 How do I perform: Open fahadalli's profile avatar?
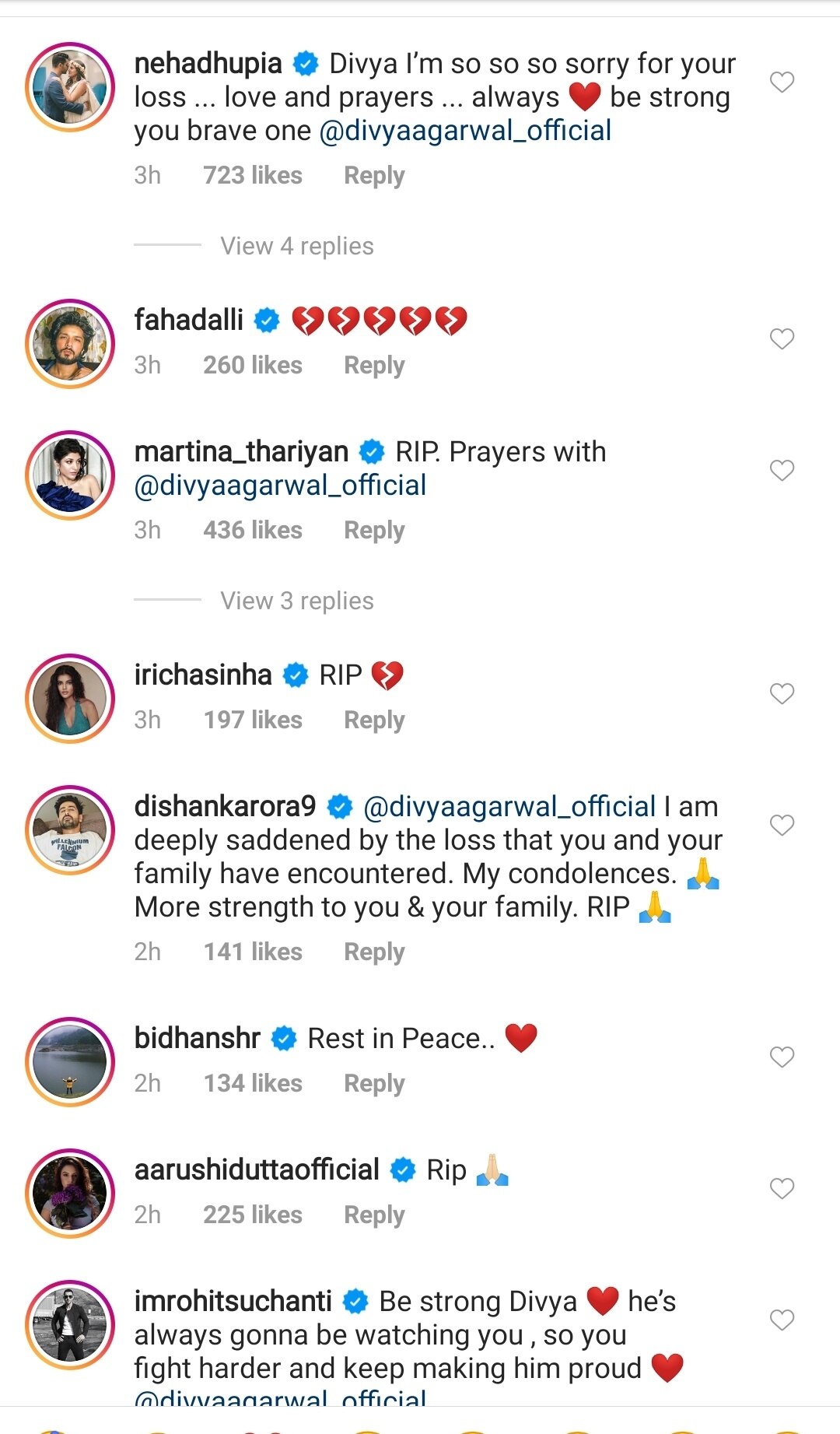pos(70,344)
